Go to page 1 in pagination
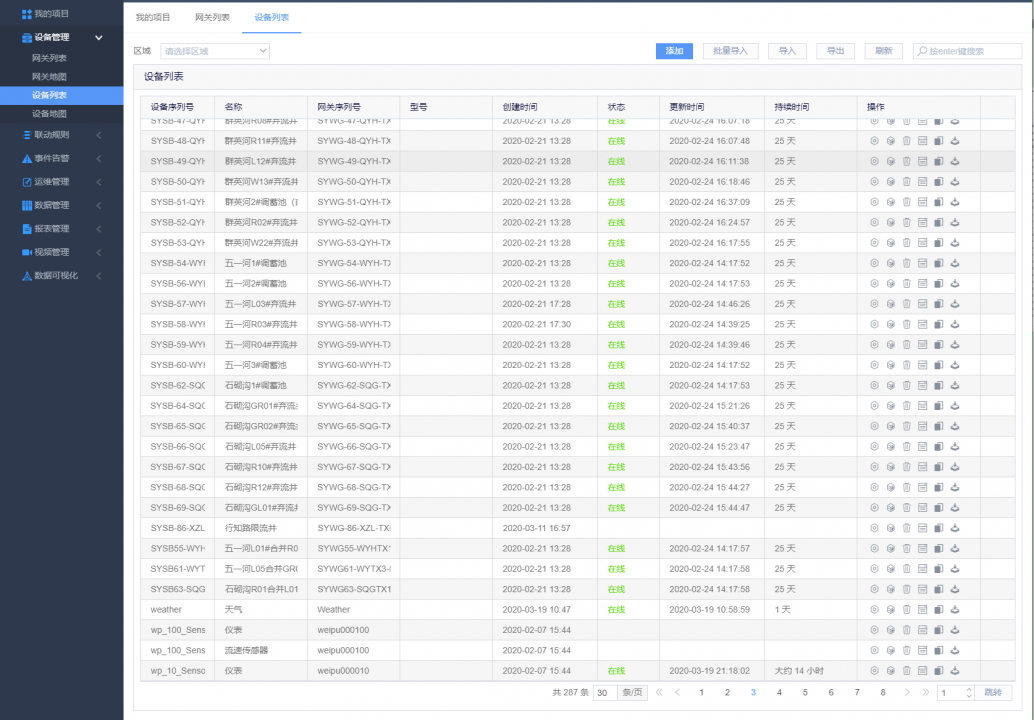Screen dimensions: 1034x720 click(702, 692)
